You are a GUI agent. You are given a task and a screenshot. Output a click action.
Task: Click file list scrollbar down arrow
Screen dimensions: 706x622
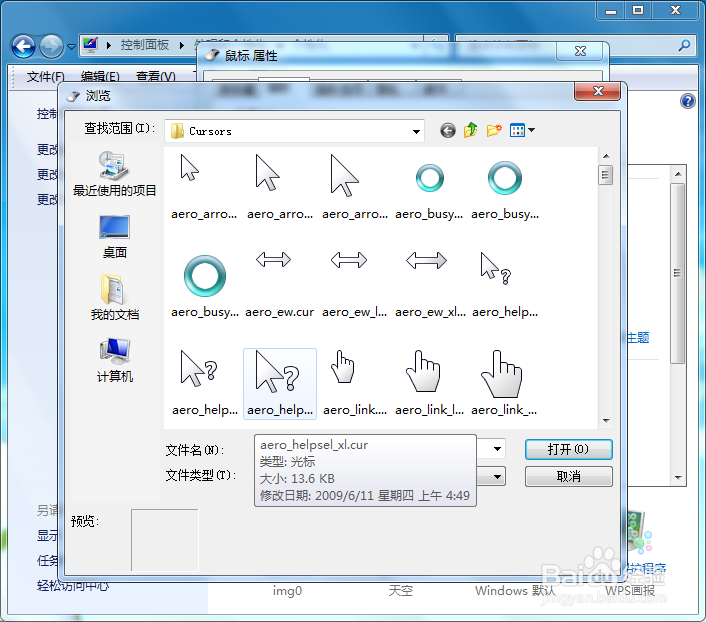pyautogui.click(x=606, y=421)
